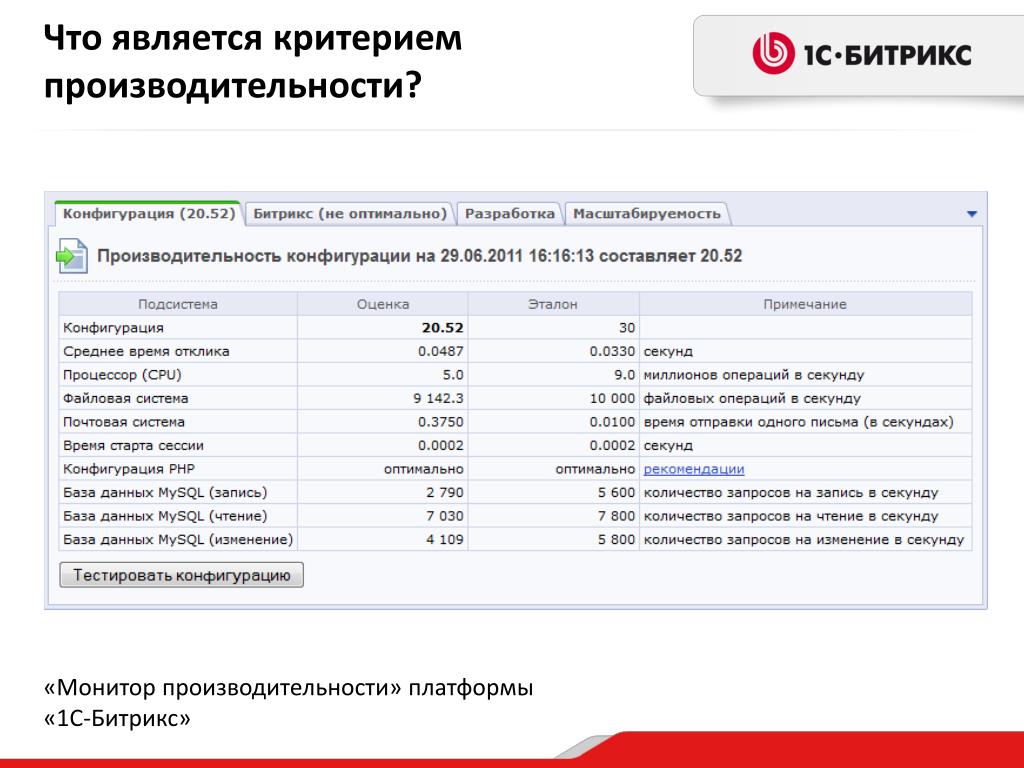Click the reference value 10 000

click(x=613, y=398)
